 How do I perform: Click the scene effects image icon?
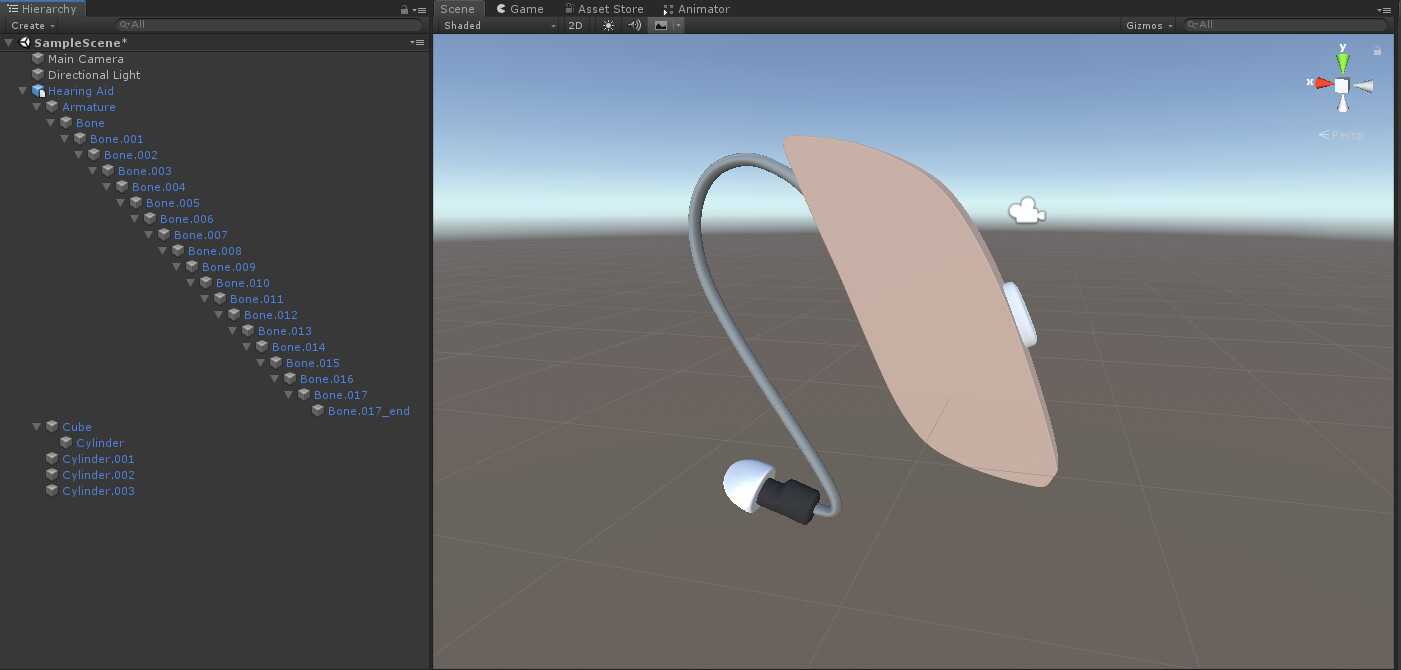660,25
